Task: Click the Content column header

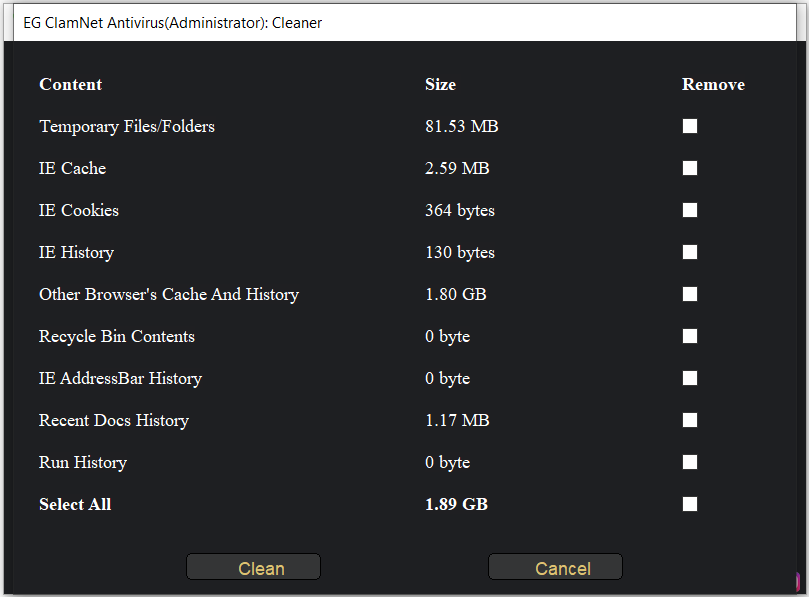Action: 71,84
